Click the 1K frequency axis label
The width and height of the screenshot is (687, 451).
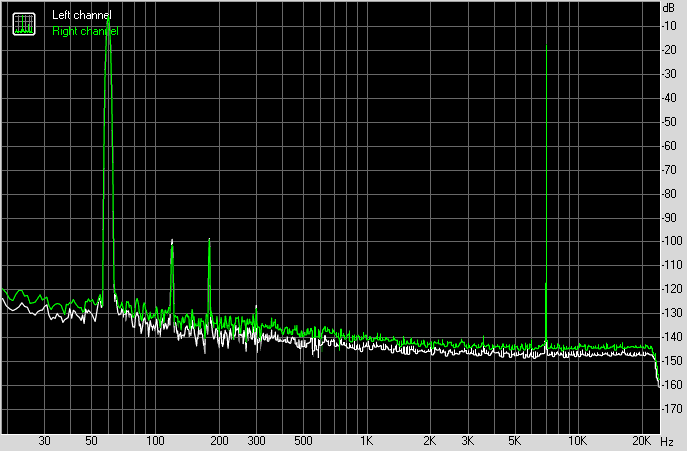click(367, 441)
